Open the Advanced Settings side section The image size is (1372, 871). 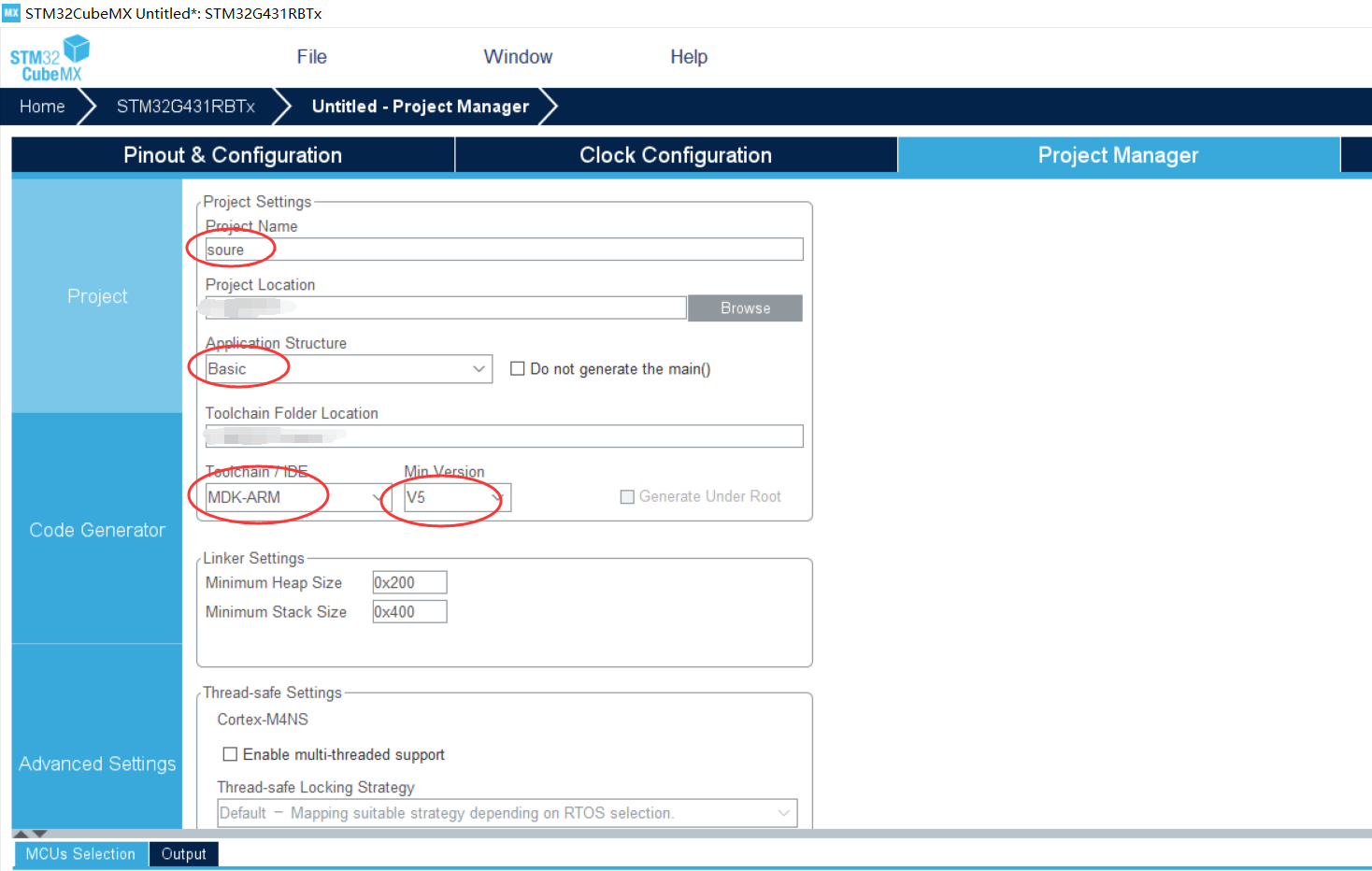coord(97,764)
